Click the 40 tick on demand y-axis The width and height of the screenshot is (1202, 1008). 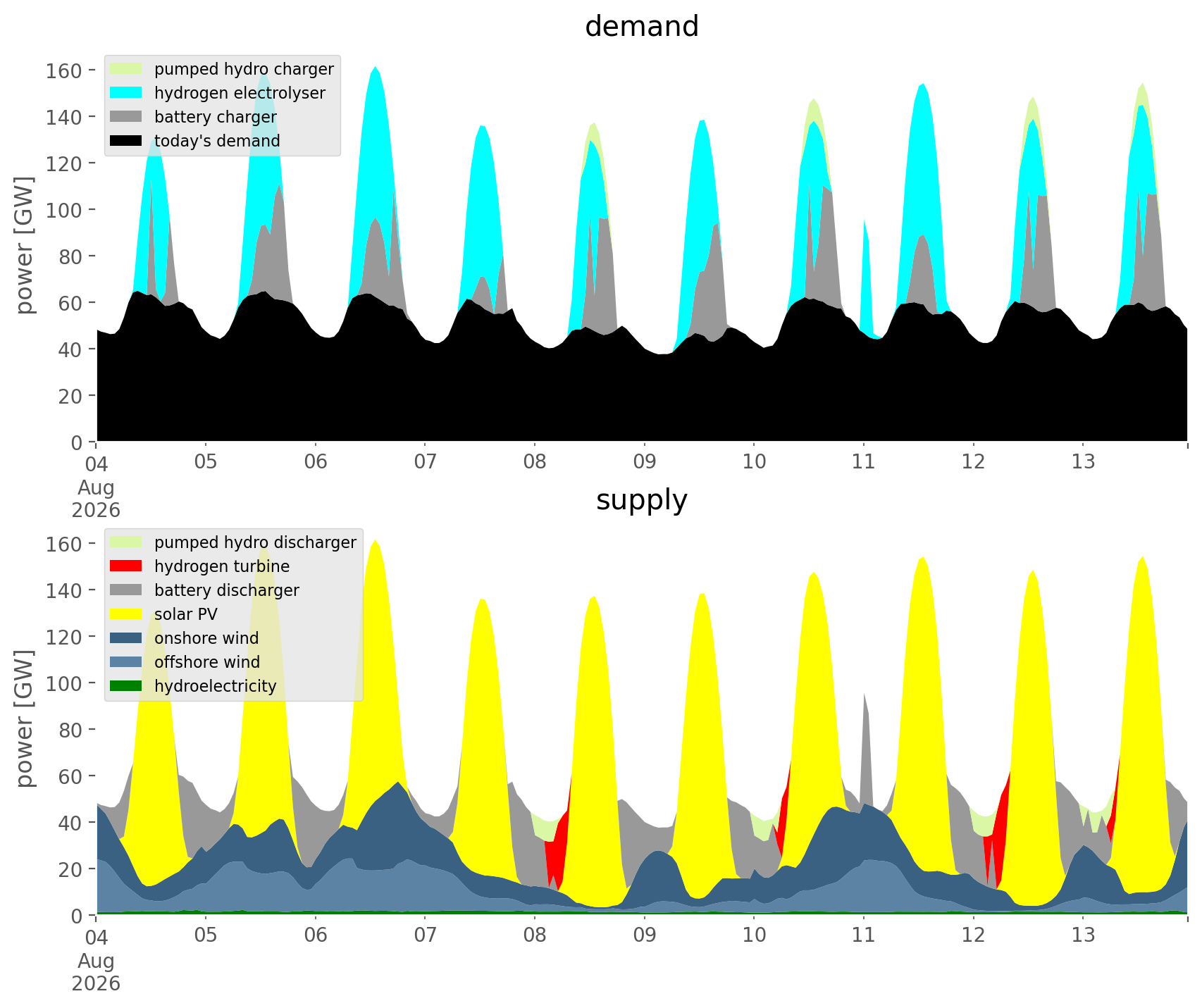click(x=70, y=349)
